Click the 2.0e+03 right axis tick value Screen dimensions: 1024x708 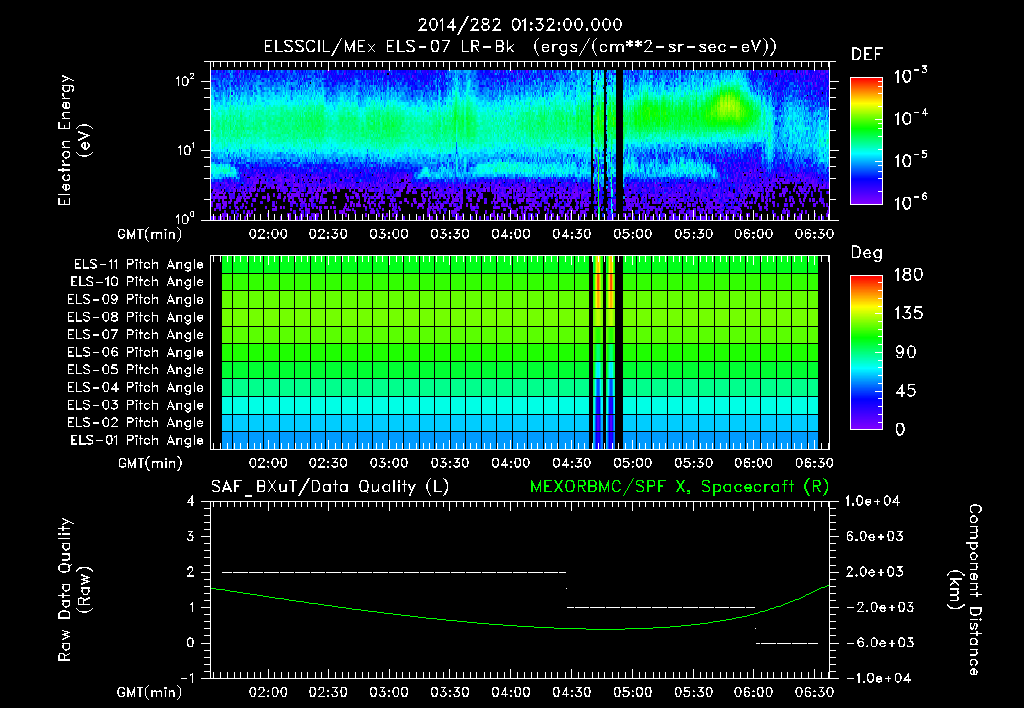pos(874,572)
